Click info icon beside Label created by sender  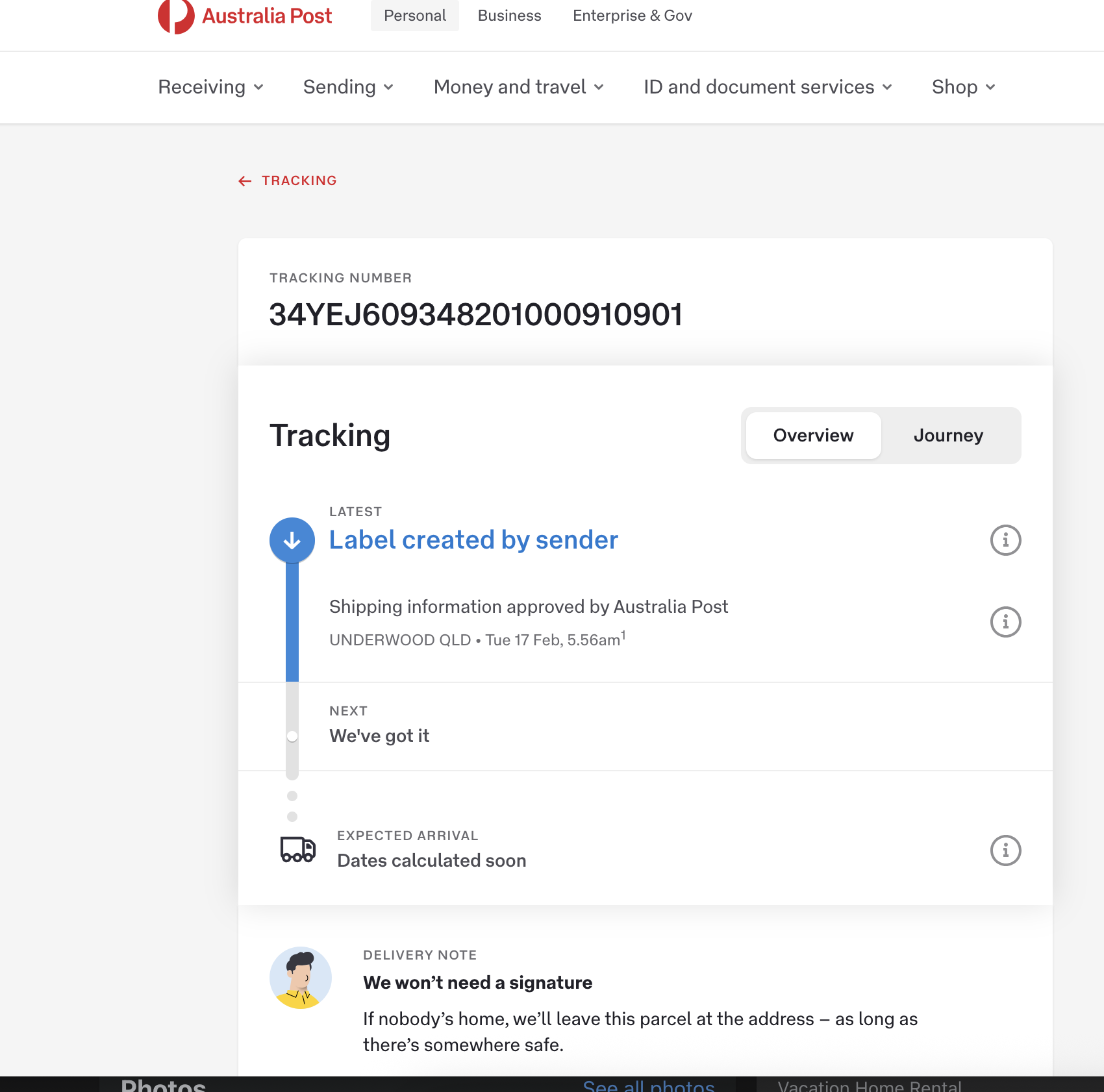coord(1005,540)
